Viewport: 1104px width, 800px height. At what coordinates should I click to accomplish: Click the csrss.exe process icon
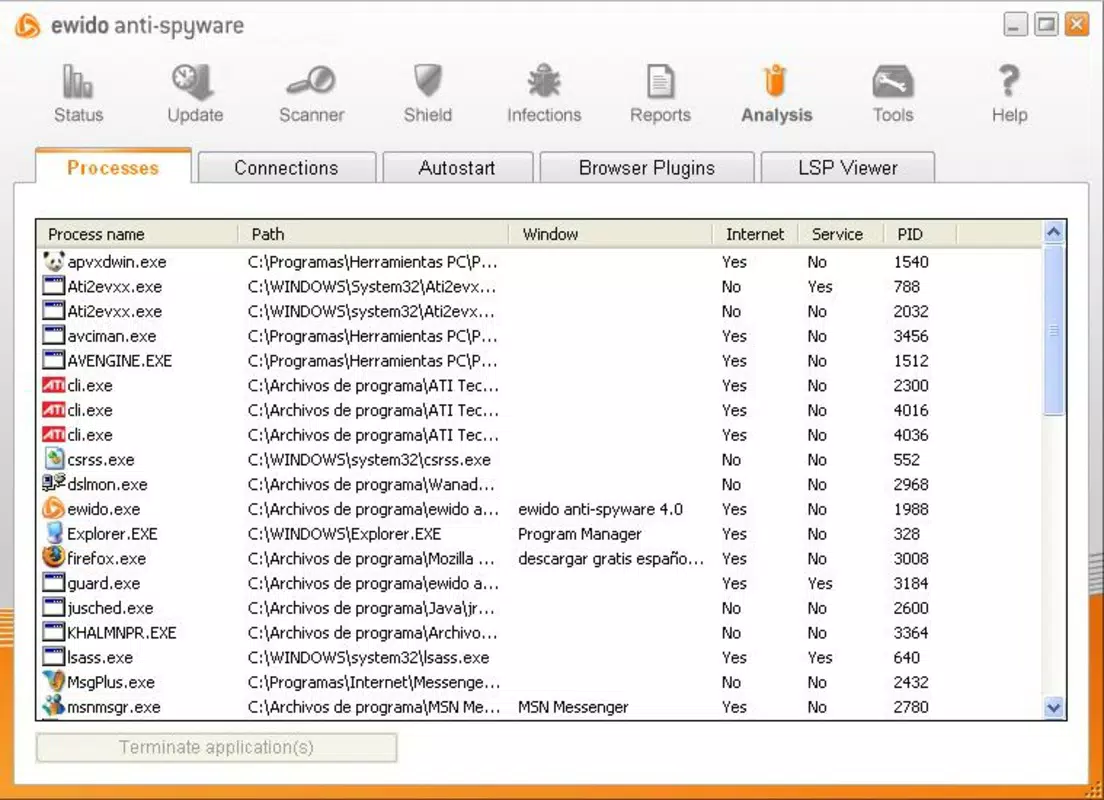tap(54, 459)
